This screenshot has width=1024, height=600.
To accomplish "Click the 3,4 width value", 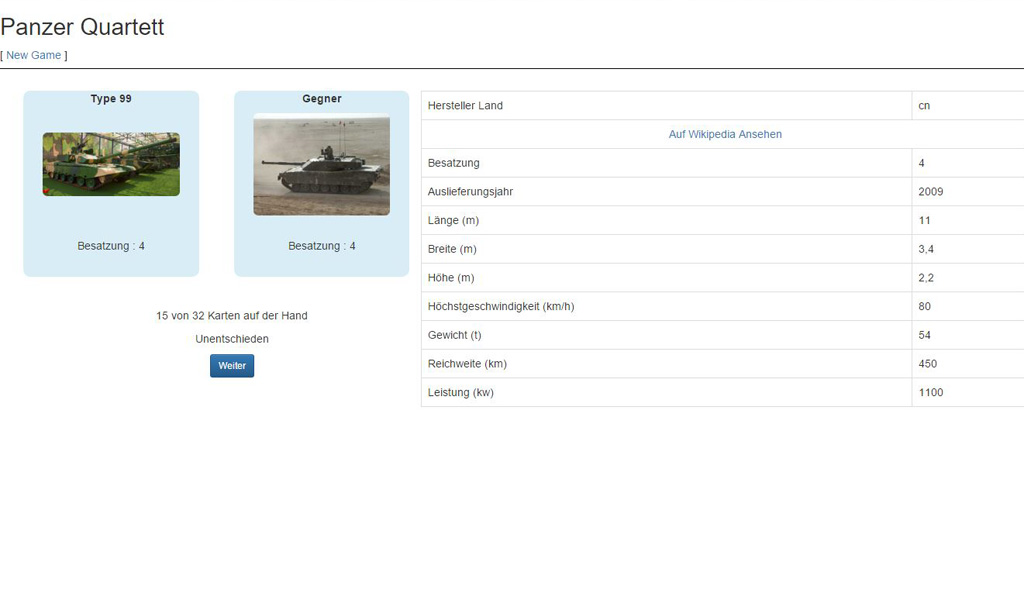I will click(x=926, y=249).
